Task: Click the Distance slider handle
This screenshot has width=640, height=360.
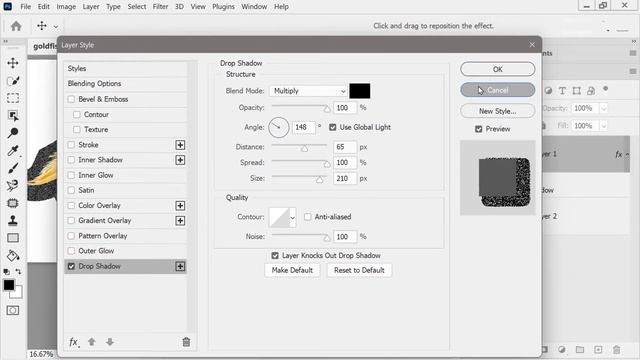Action: 304,149
